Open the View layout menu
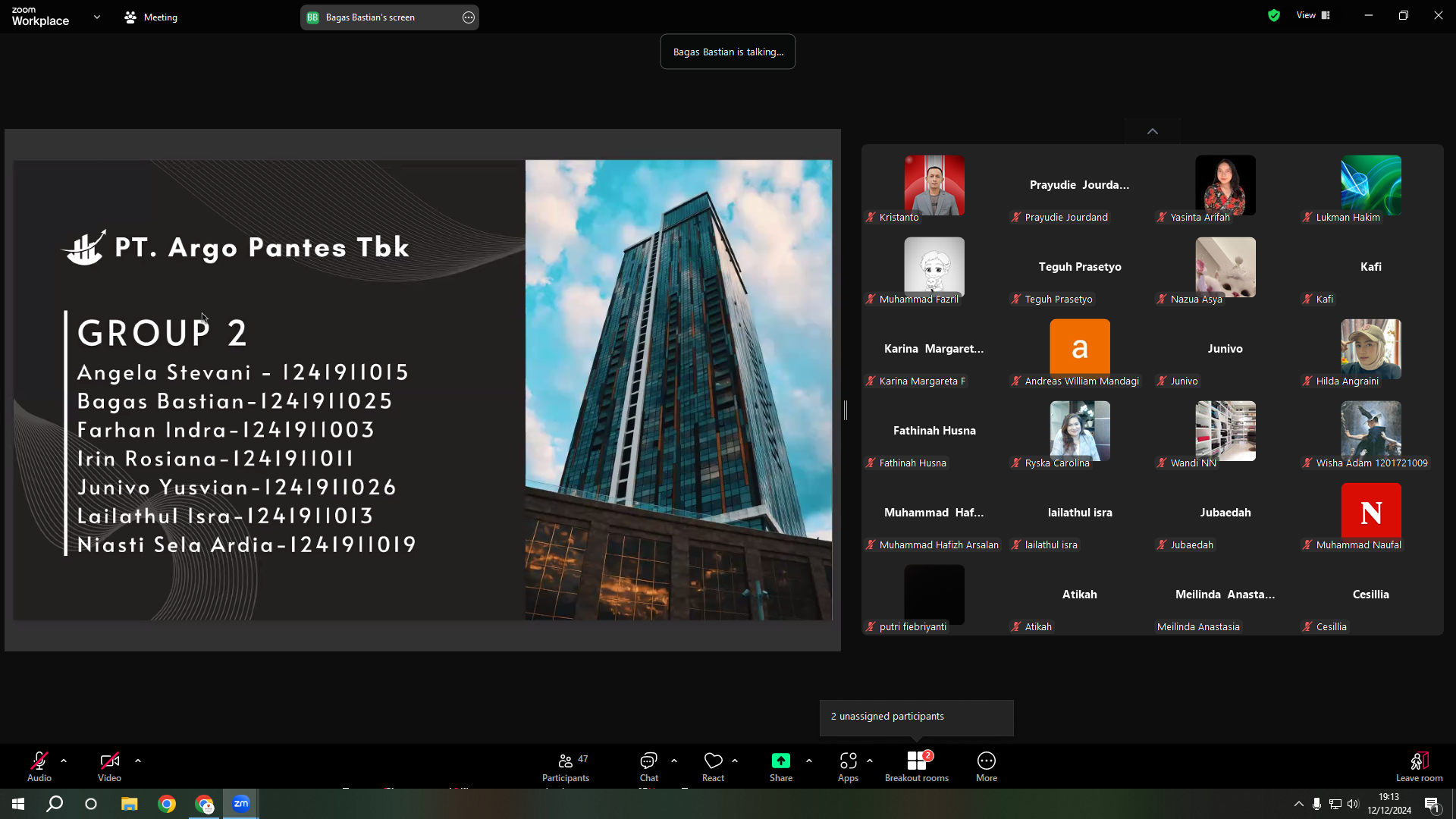 coord(1313,15)
